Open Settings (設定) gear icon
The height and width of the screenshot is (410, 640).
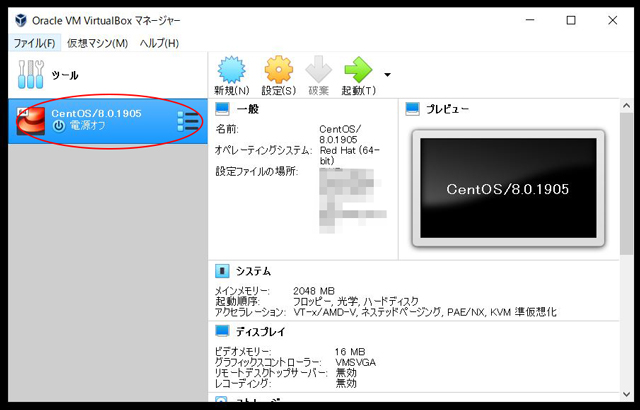click(x=279, y=70)
